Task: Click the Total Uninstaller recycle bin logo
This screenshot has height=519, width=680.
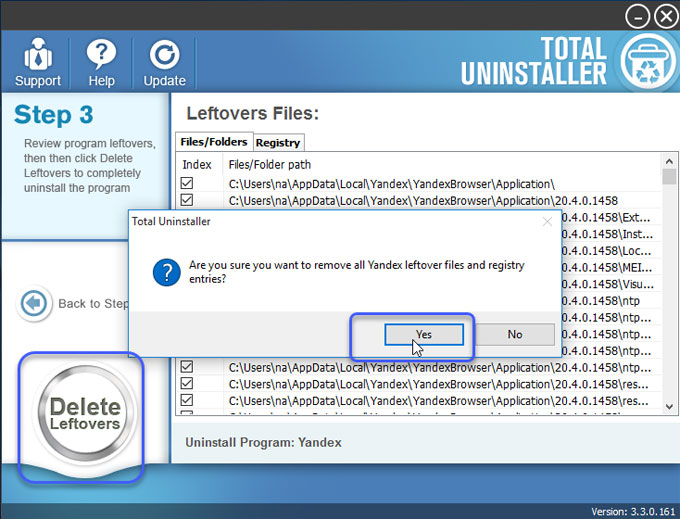Action: click(x=648, y=62)
